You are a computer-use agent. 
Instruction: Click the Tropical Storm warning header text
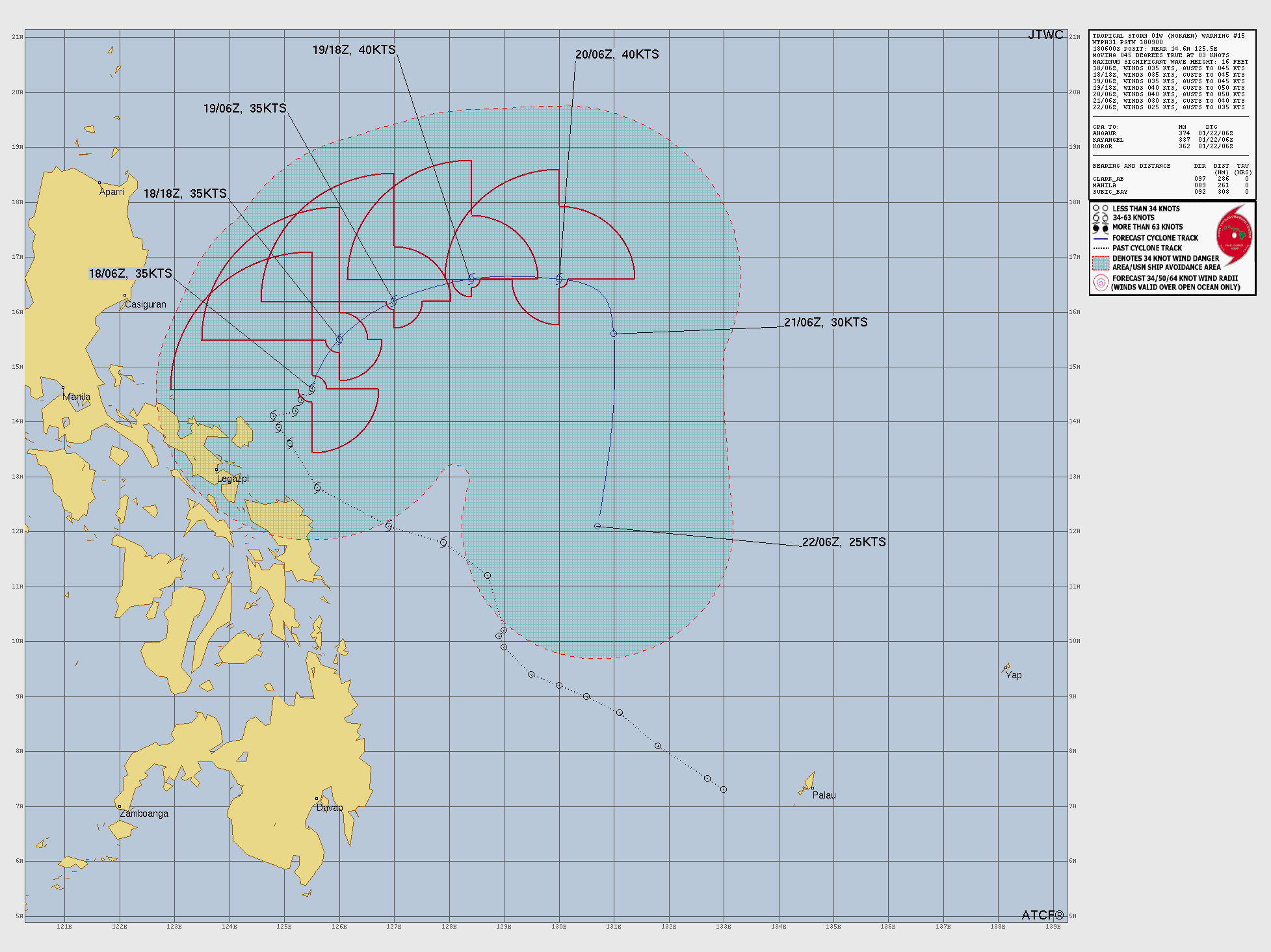click(x=1168, y=36)
